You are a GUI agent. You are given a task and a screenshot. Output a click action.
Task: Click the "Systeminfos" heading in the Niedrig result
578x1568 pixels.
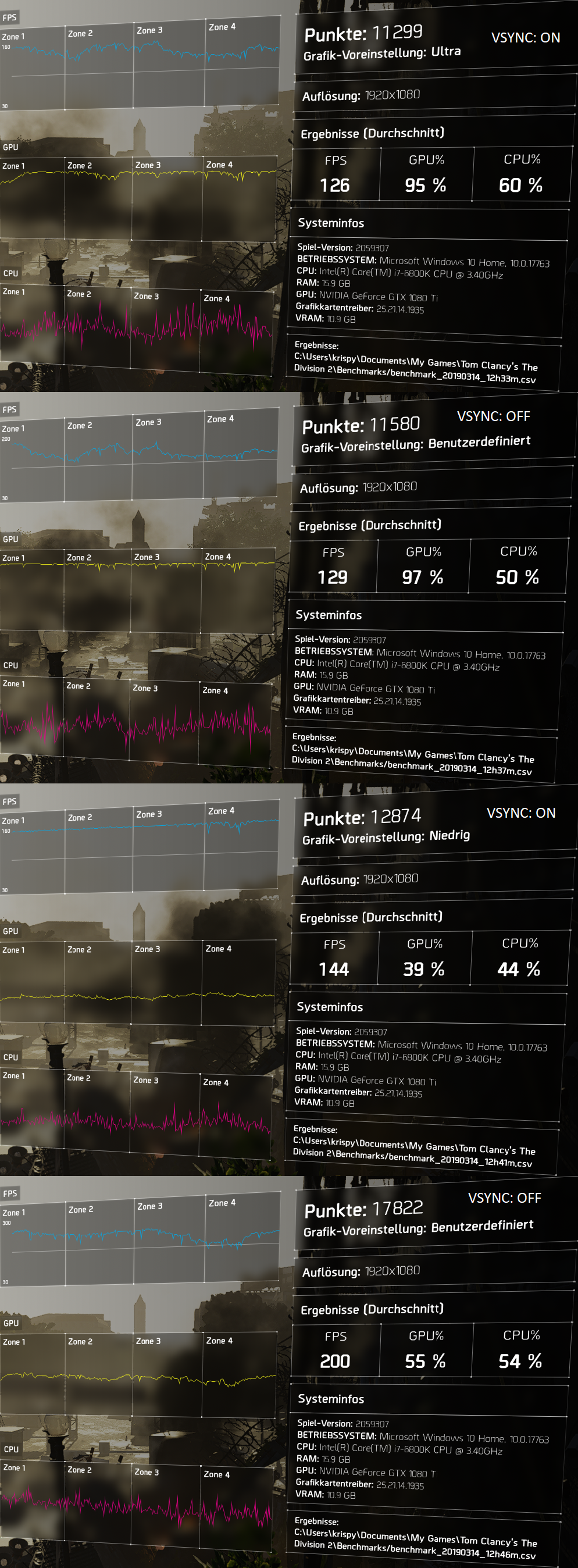click(330, 1007)
